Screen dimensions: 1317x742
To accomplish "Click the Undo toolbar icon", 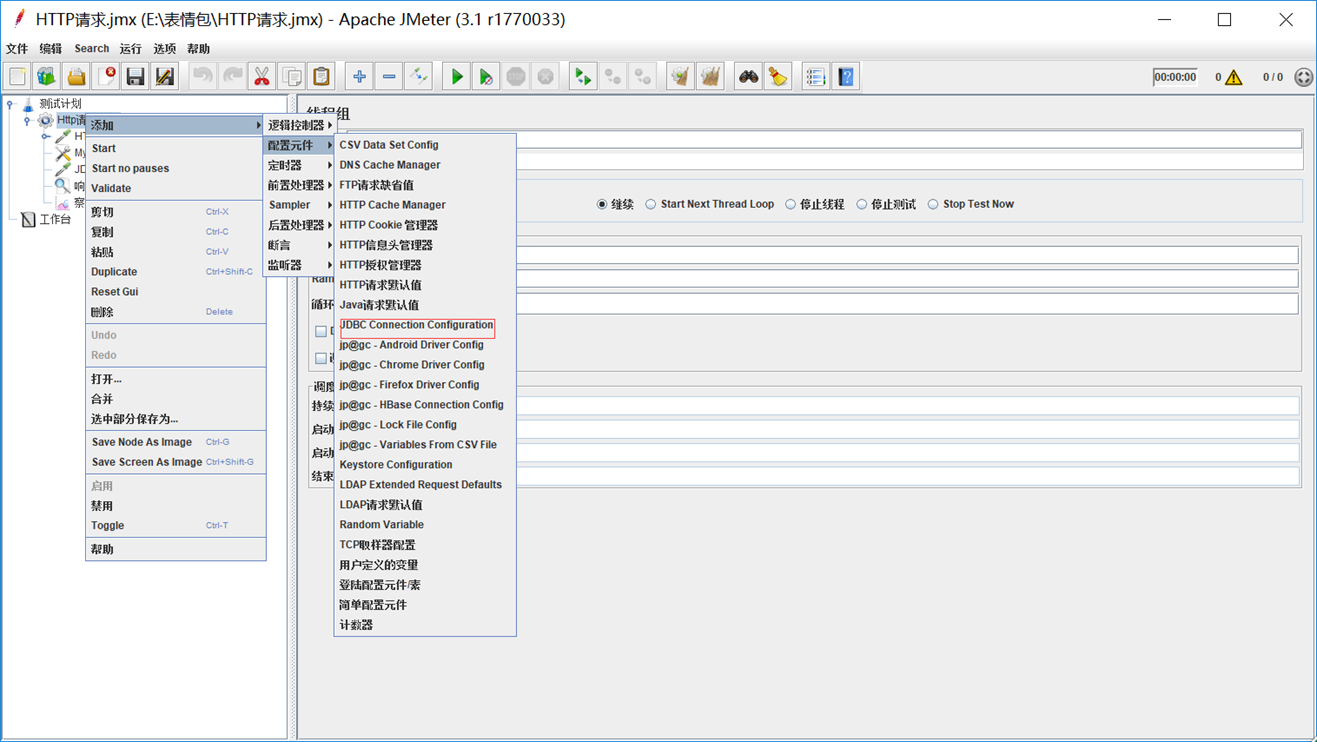I will [x=203, y=77].
